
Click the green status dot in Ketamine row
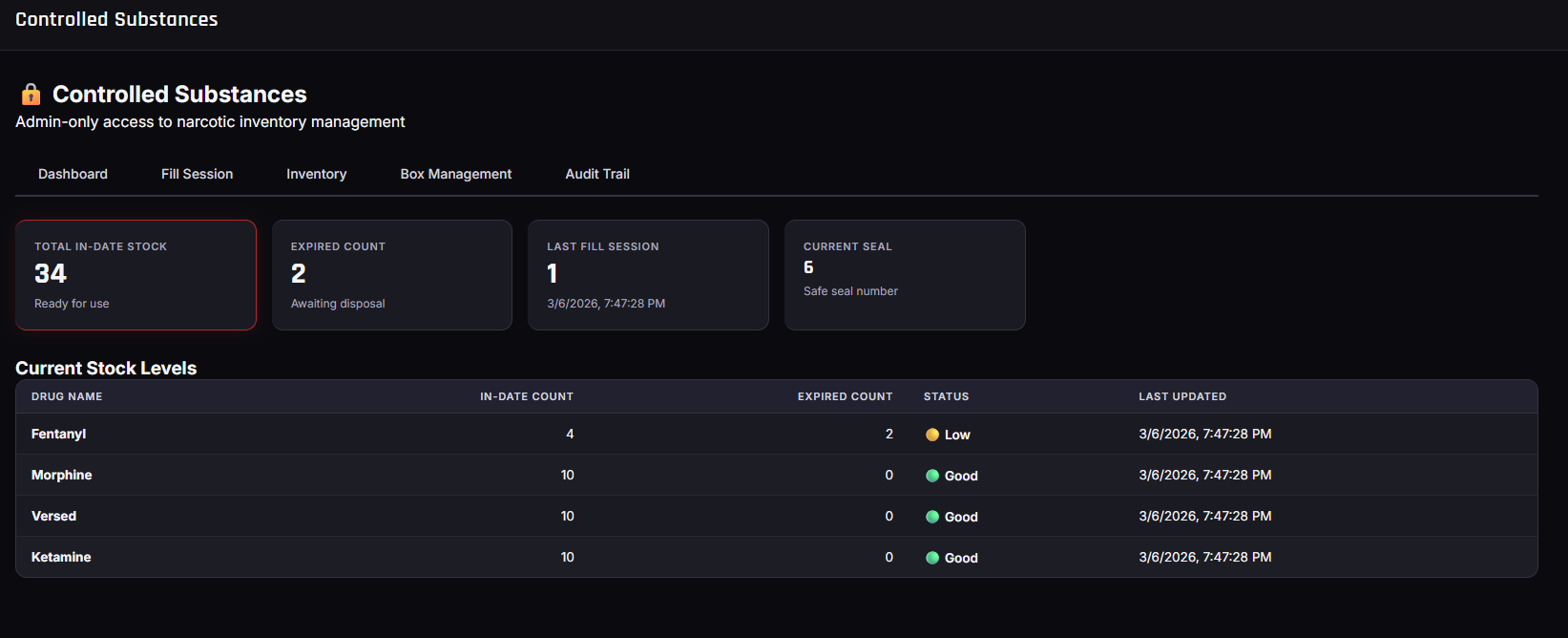coord(932,558)
